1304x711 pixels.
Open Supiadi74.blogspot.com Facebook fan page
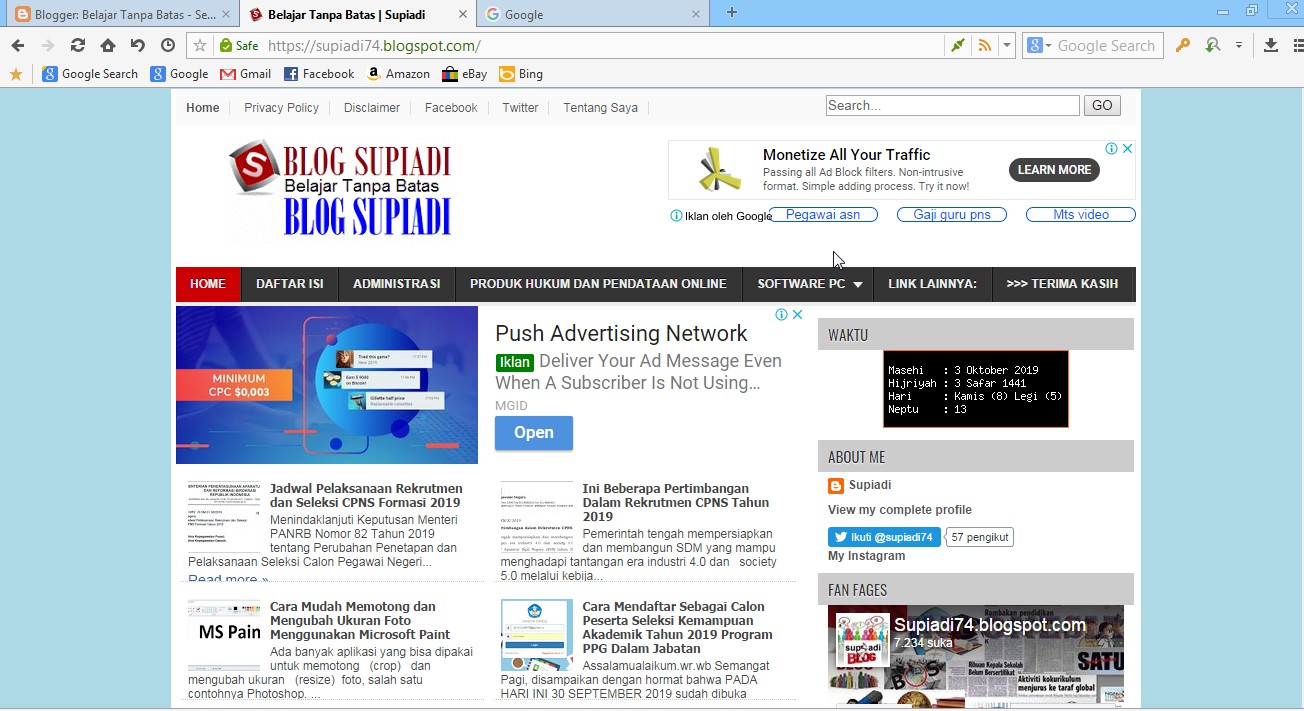989,626
